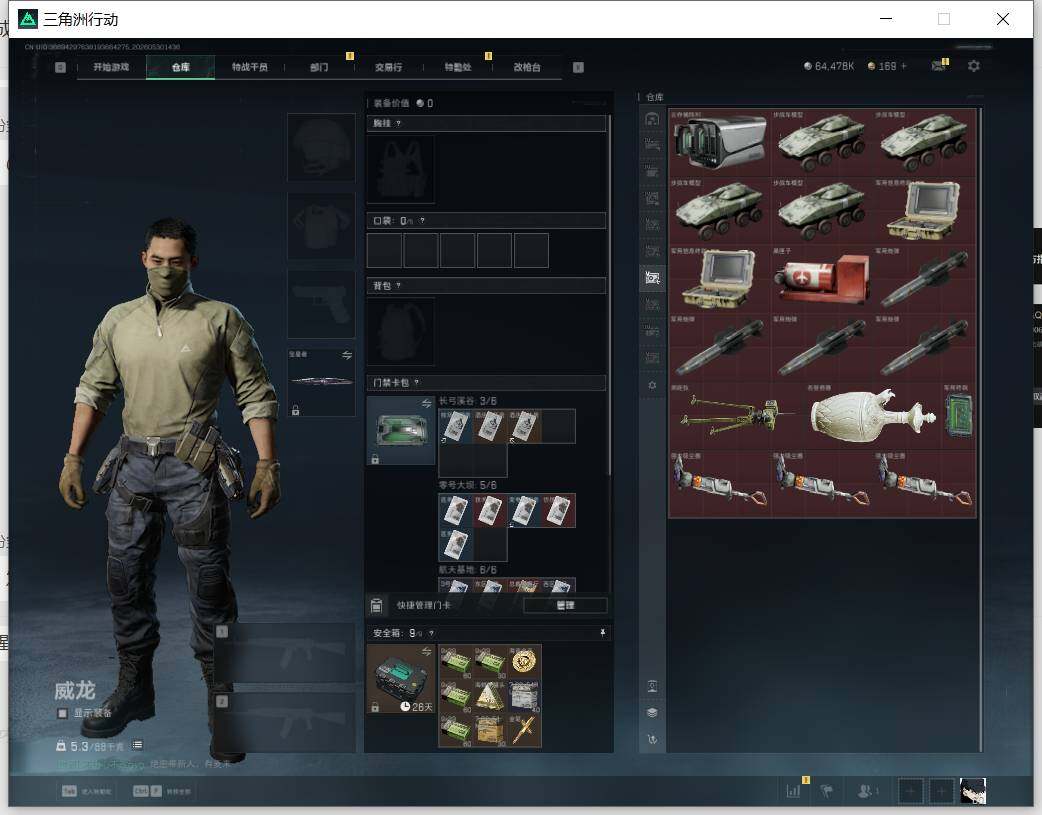Open warehouse sidebar gear settings icon
This screenshot has height=815, width=1042.
652,385
